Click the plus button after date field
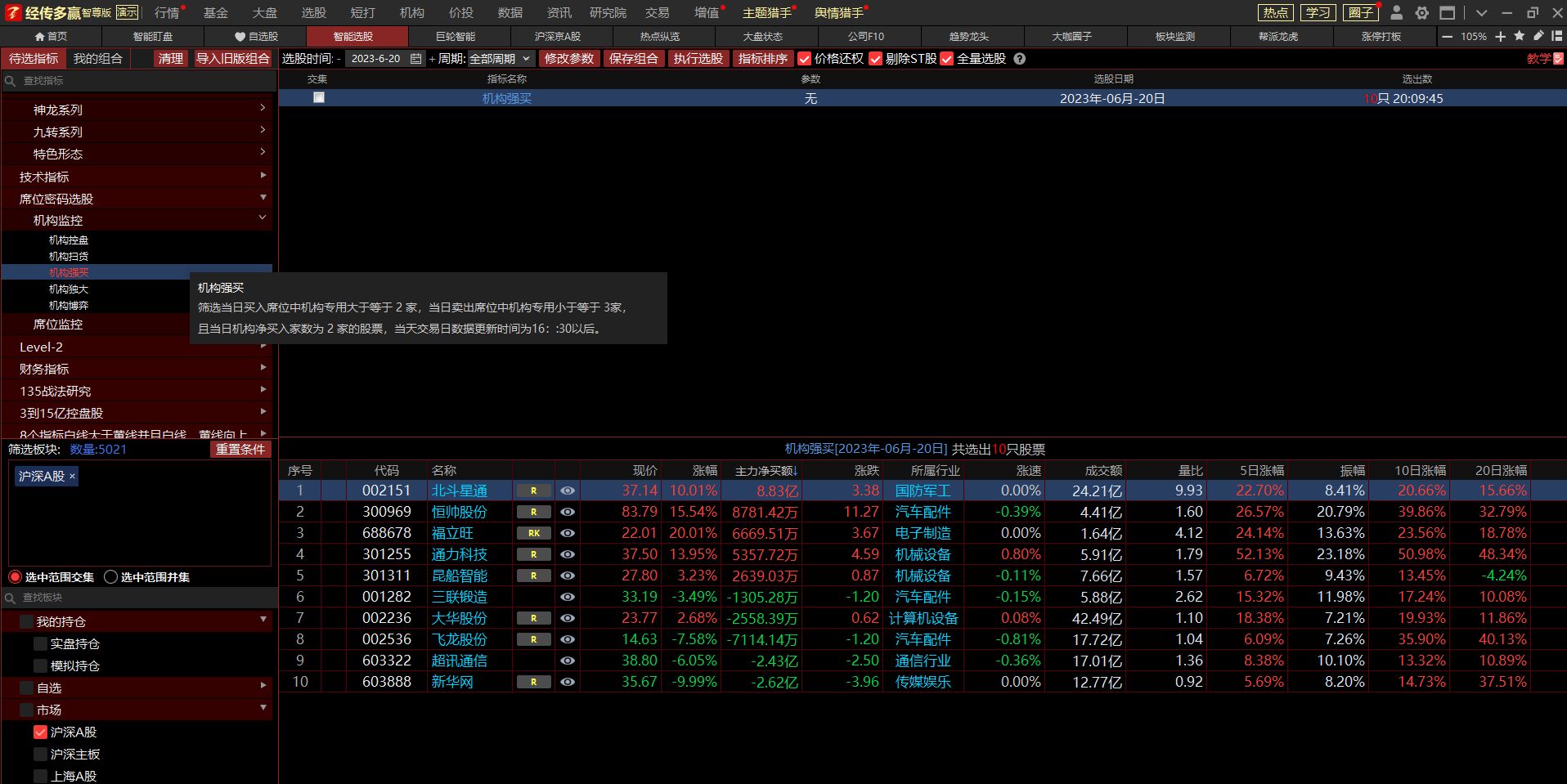This screenshot has width=1567, height=784. 432,59
